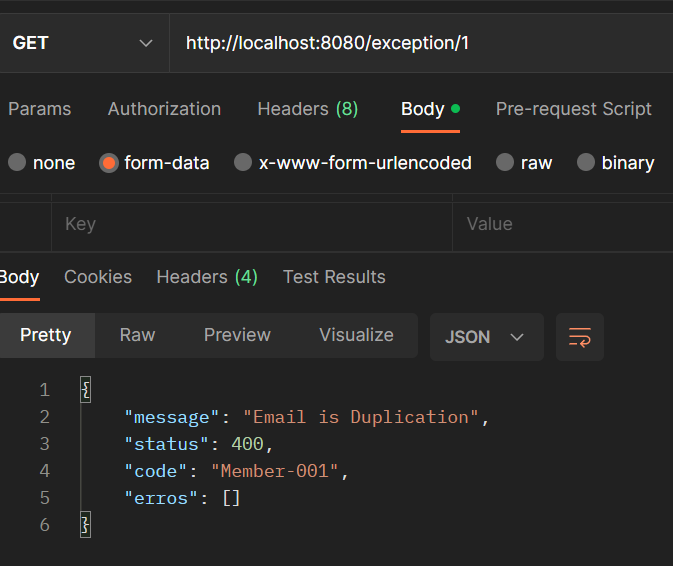Click the "Email is Duplication" value
This screenshot has width=673, height=566.
(361, 417)
